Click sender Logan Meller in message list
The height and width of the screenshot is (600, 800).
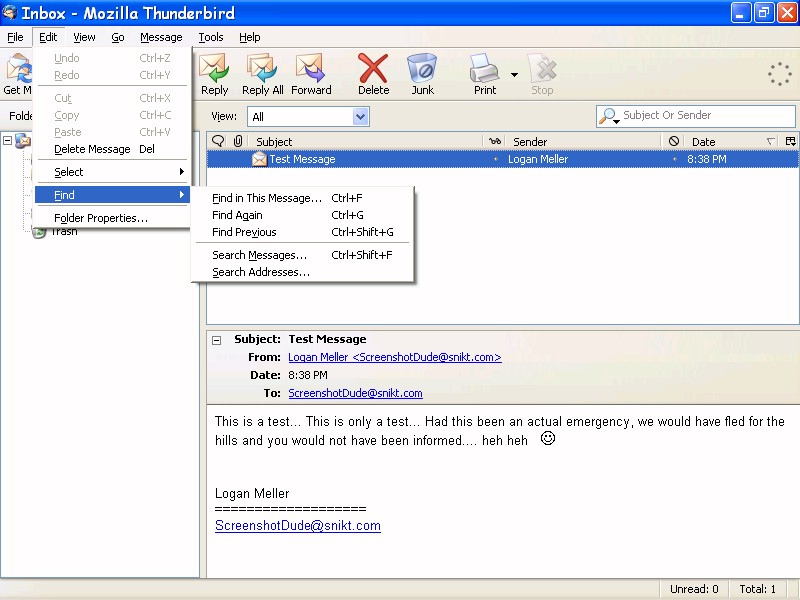(538, 159)
